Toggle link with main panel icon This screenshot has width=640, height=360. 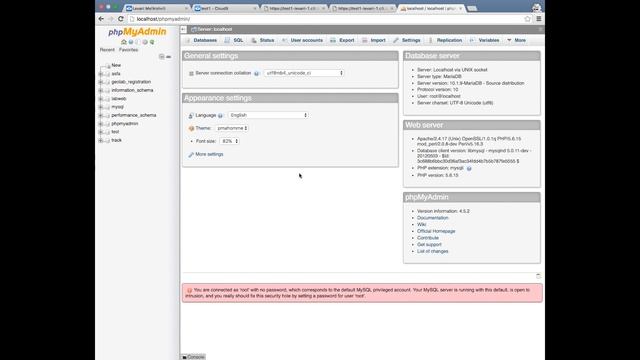169,57
